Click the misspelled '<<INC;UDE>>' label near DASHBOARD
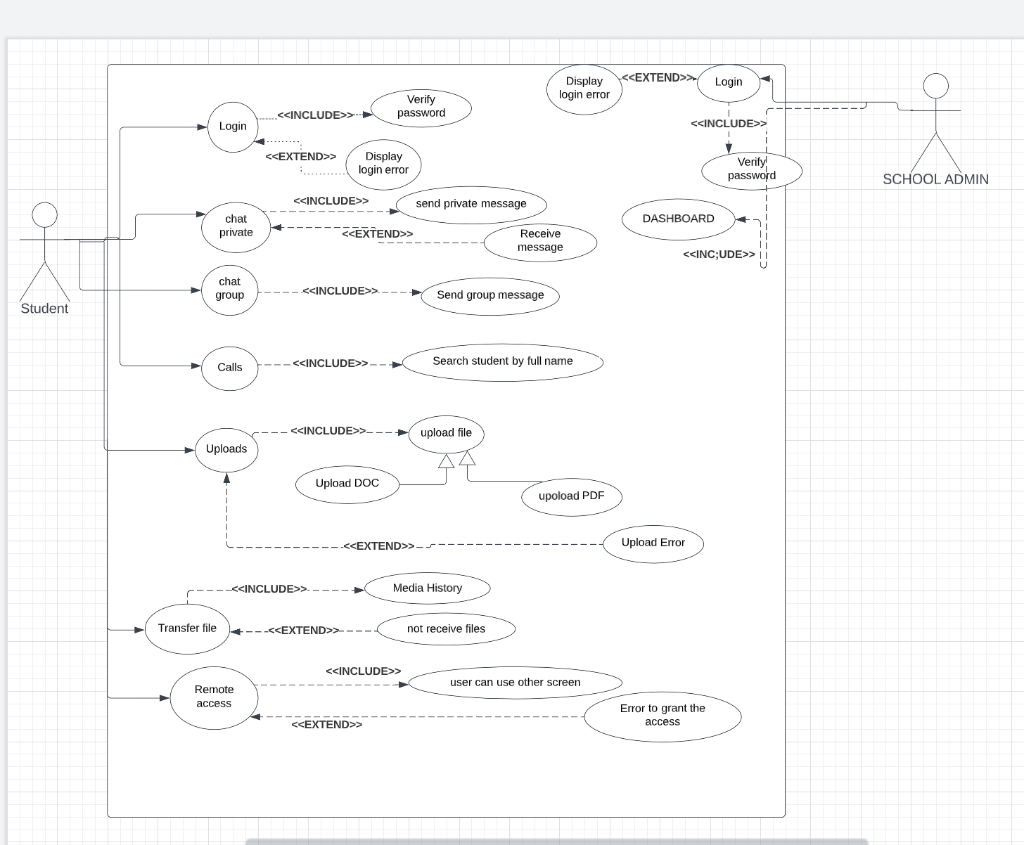 pos(719,255)
